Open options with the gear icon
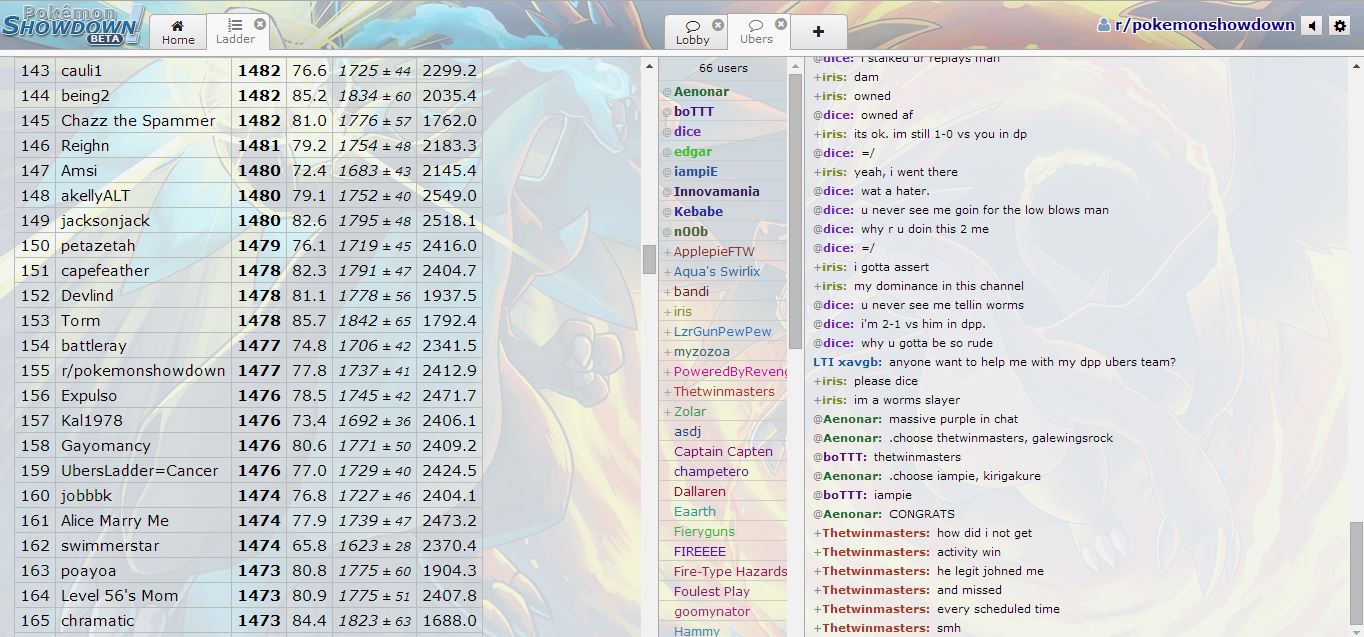Screen dimensions: 1364x637 (x=1340, y=26)
